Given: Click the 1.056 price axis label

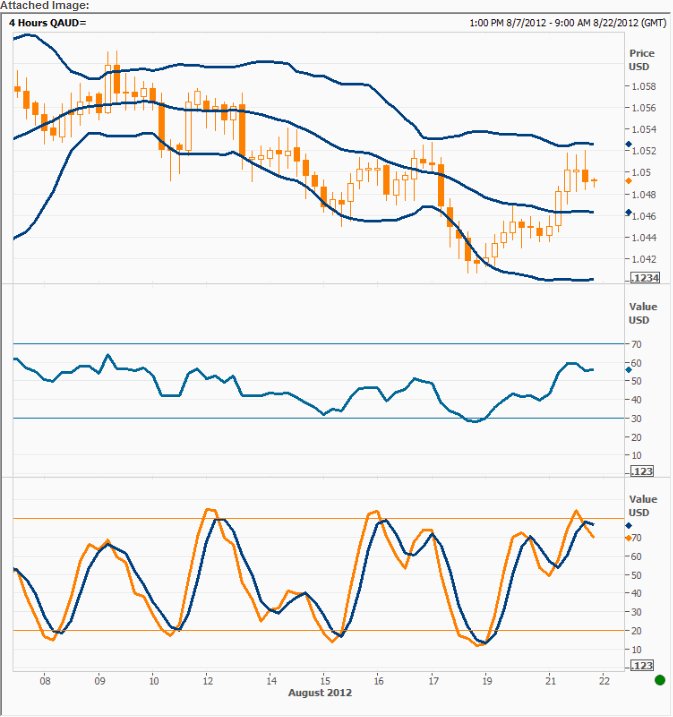Looking at the screenshot, I should point(643,108).
